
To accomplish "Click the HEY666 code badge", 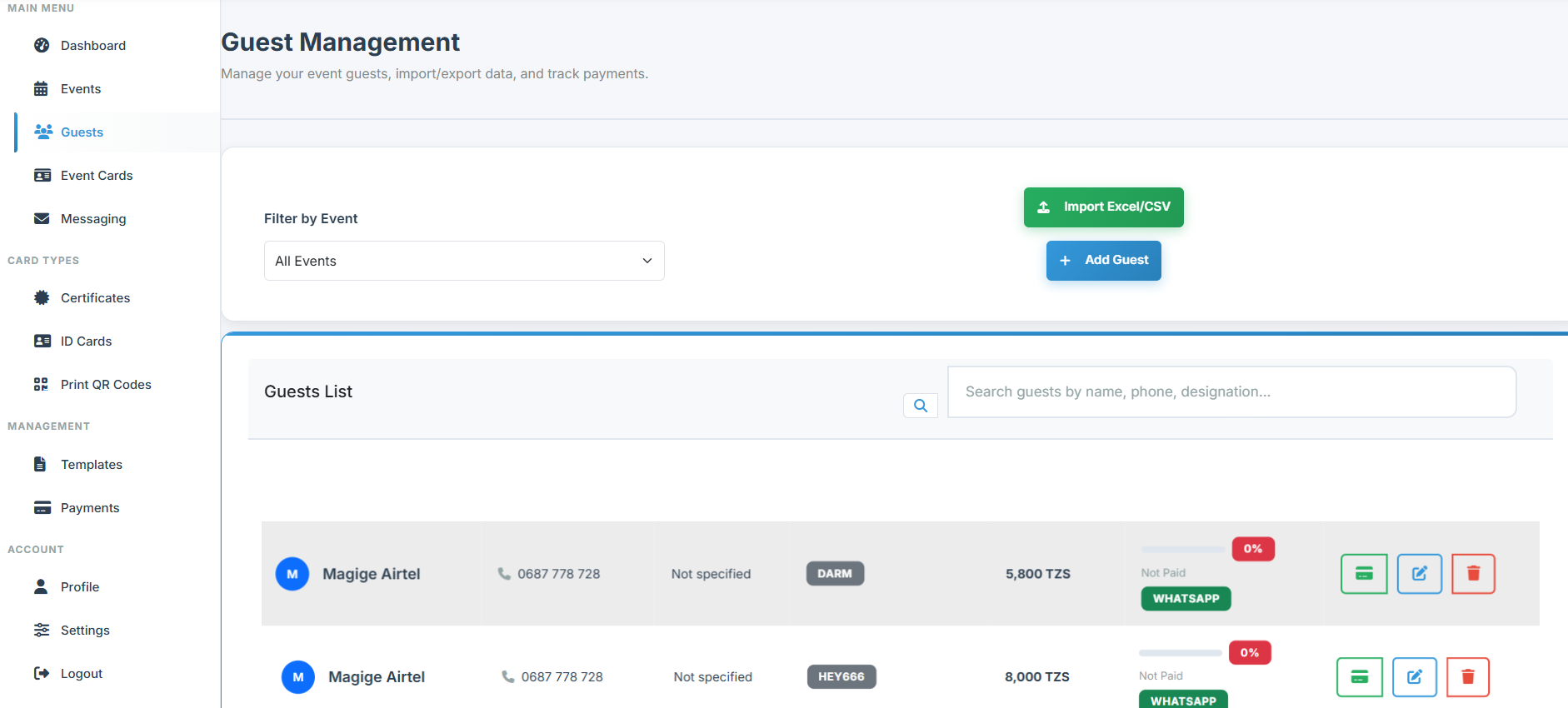I will [841, 677].
